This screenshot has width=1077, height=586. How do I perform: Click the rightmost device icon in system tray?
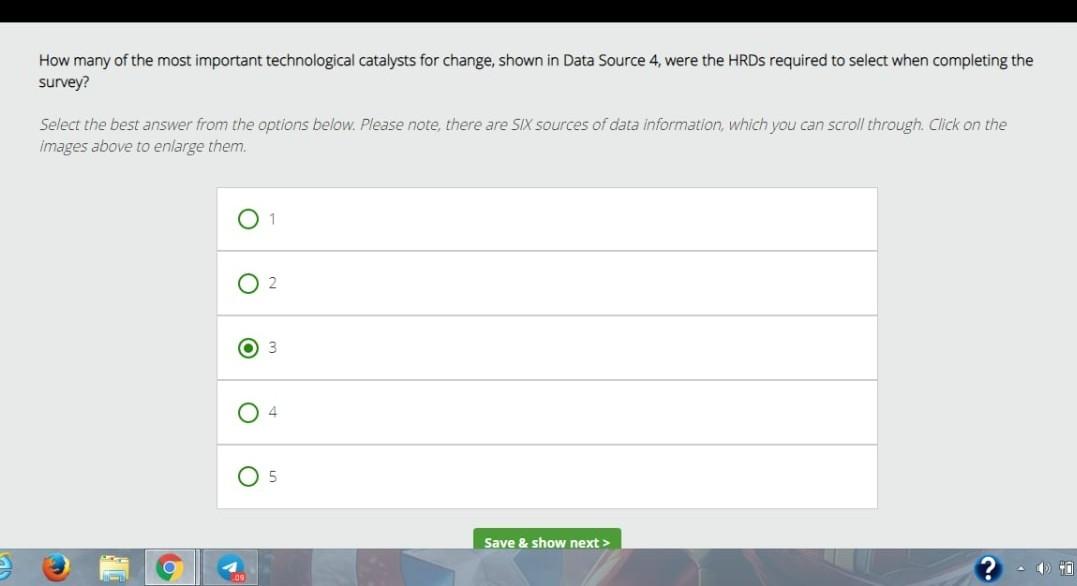coord(1066,568)
